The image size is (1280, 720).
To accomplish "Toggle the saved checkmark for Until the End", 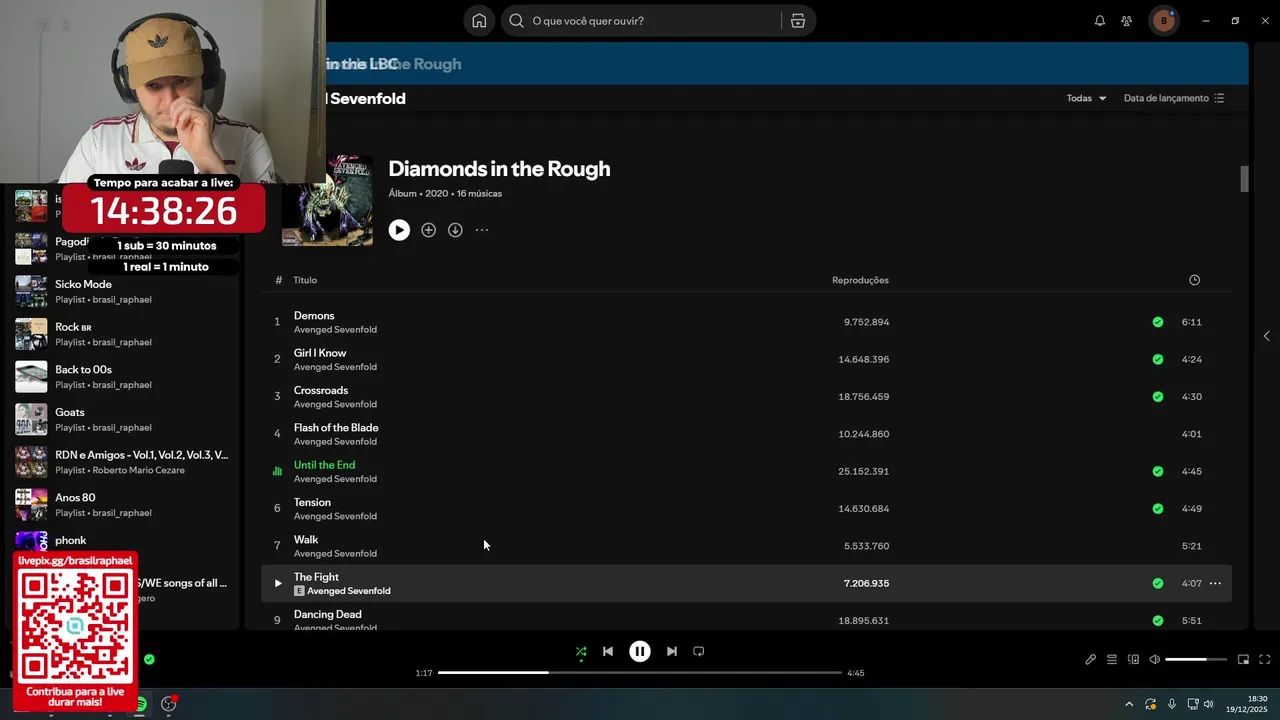I will pos(1158,471).
